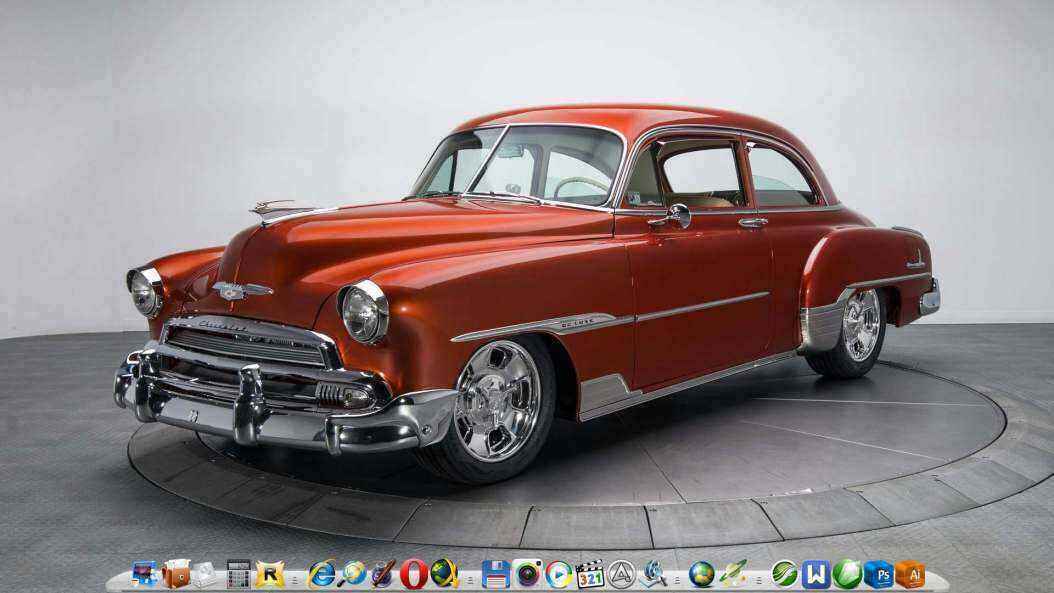Open the desktop monitor icon in dock
This screenshot has height=593, width=1054.
(x=144, y=574)
